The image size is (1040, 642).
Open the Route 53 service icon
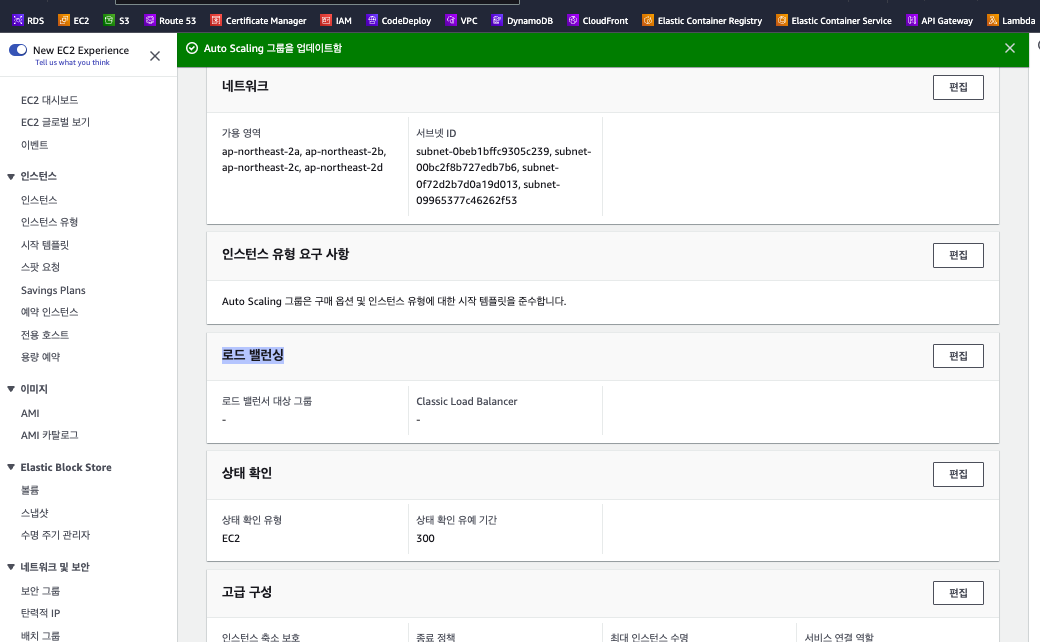(149, 21)
